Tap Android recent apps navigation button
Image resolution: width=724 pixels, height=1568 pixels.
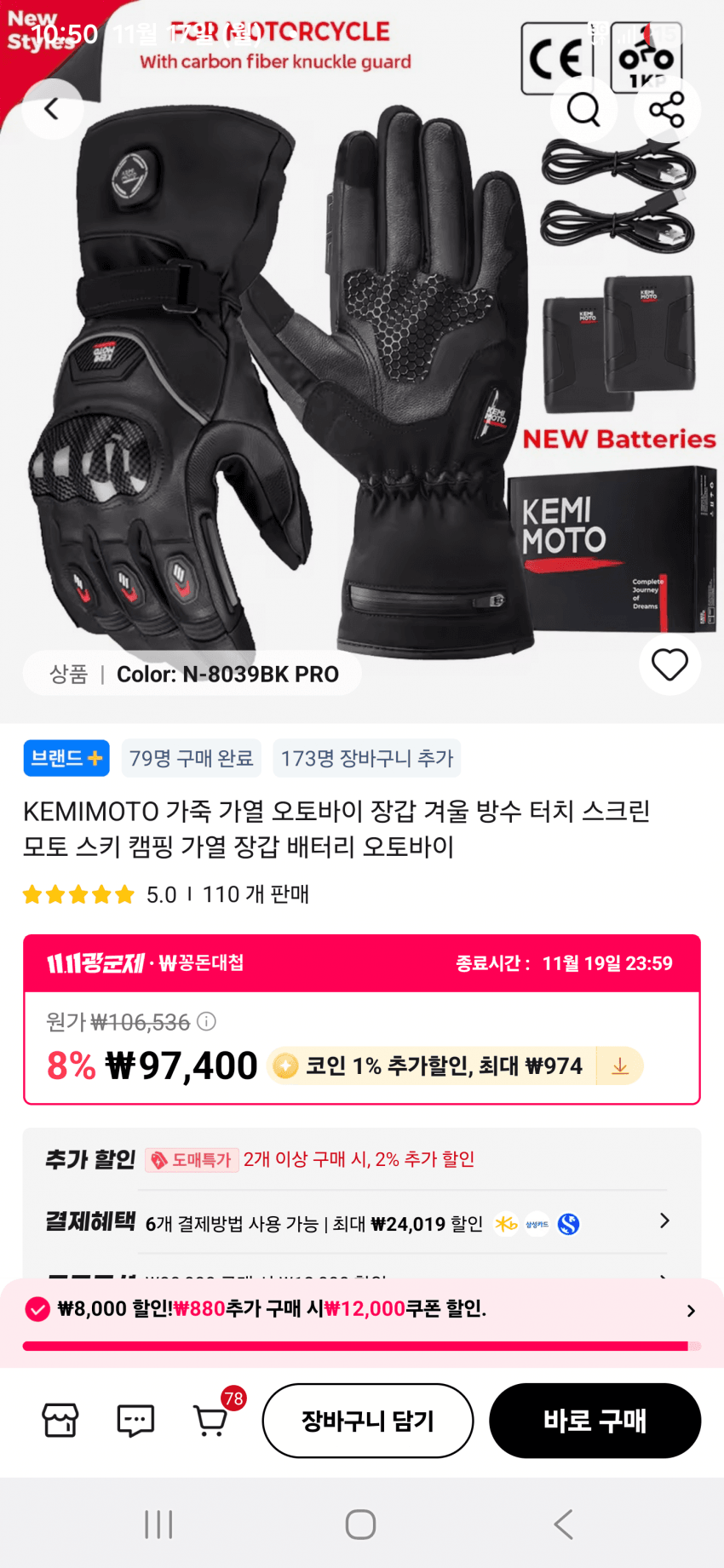(158, 1525)
